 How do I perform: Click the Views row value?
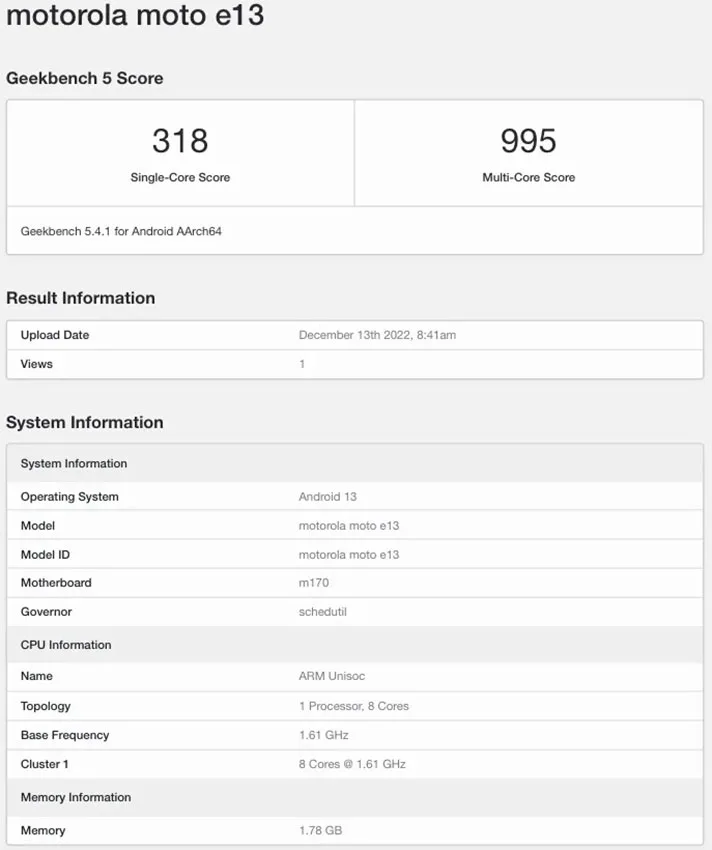302,364
